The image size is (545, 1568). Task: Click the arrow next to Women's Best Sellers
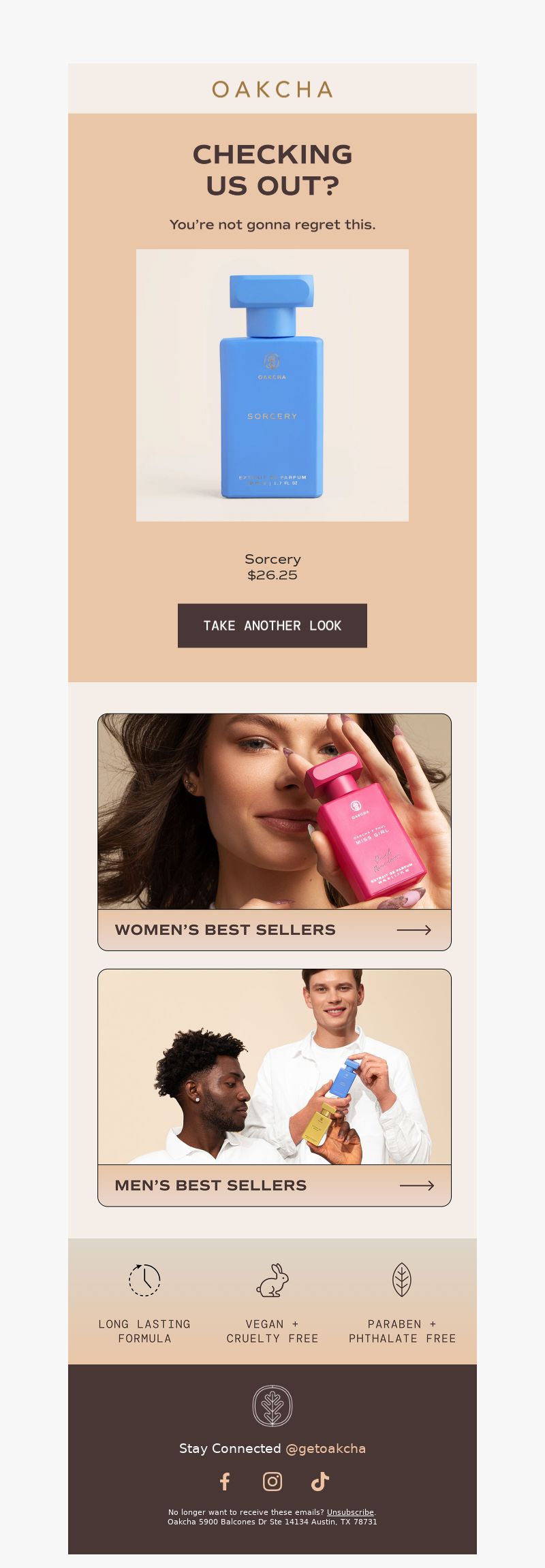[414, 930]
